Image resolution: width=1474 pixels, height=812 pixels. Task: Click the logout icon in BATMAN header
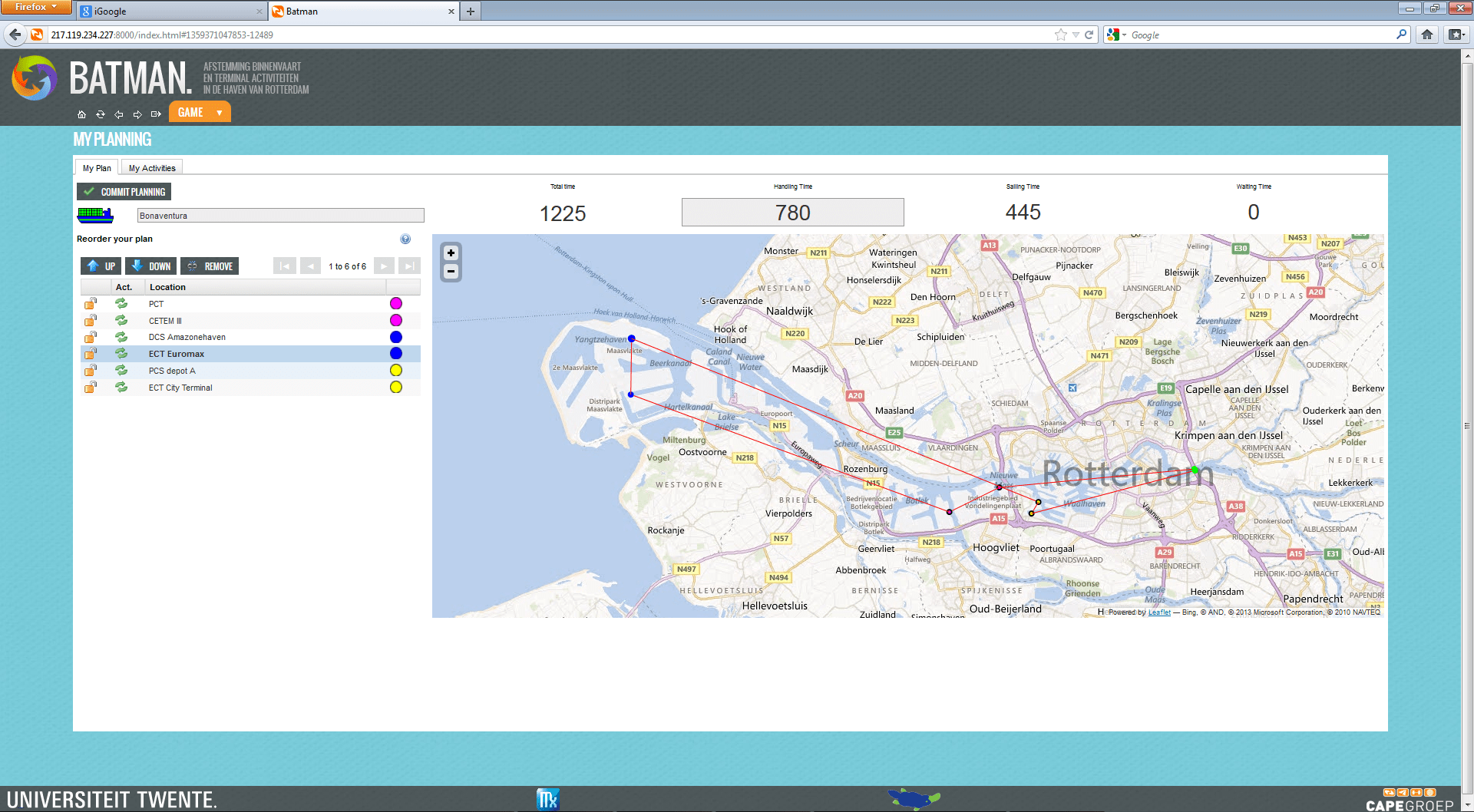coord(156,114)
